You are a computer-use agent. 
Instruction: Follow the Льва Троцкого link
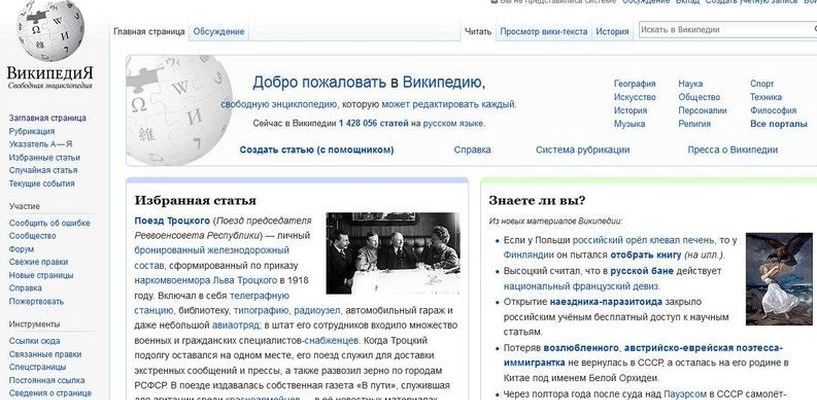(x=244, y=280)
